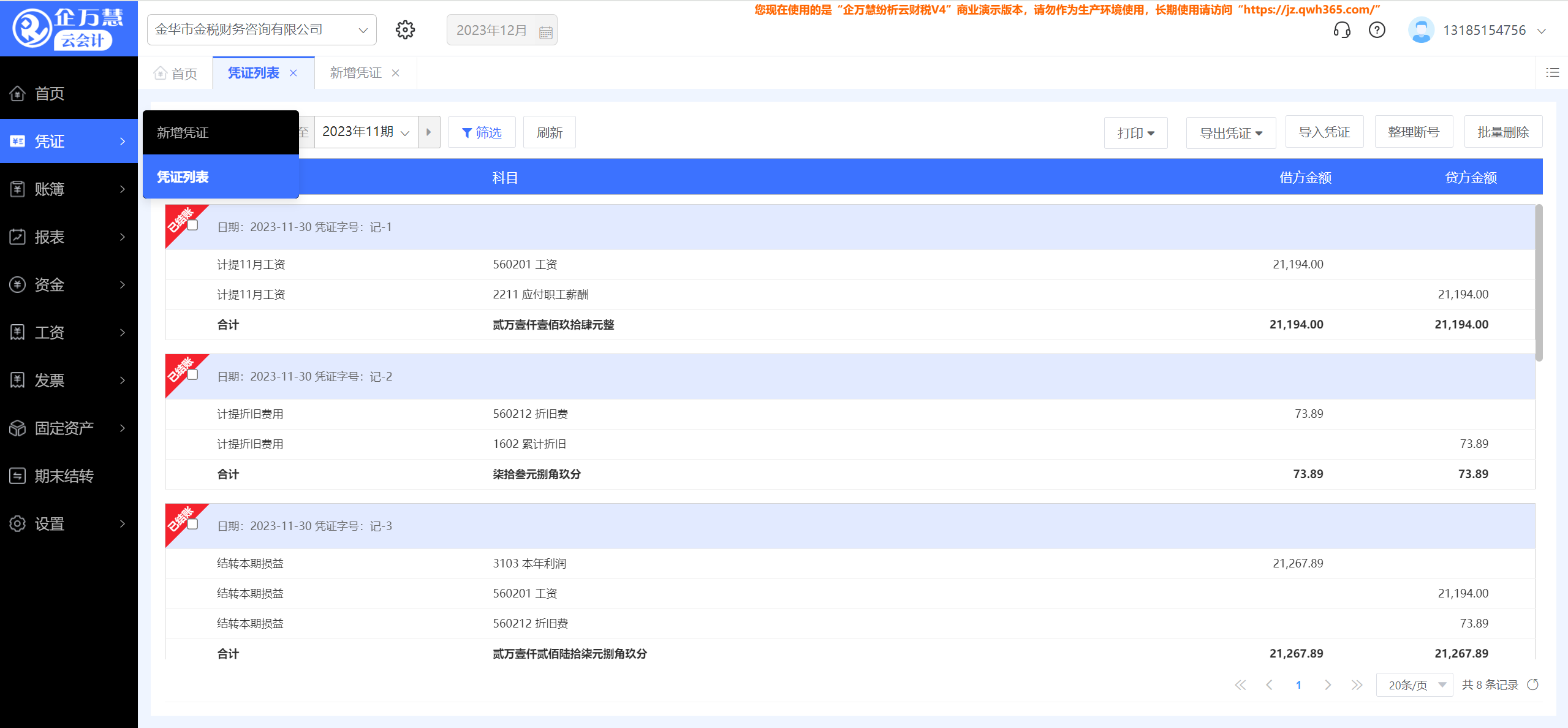The width and height of the screenshot is (1568, 728).
Task: Open the 2023年12月 date picker
Action: click(501, 29)
